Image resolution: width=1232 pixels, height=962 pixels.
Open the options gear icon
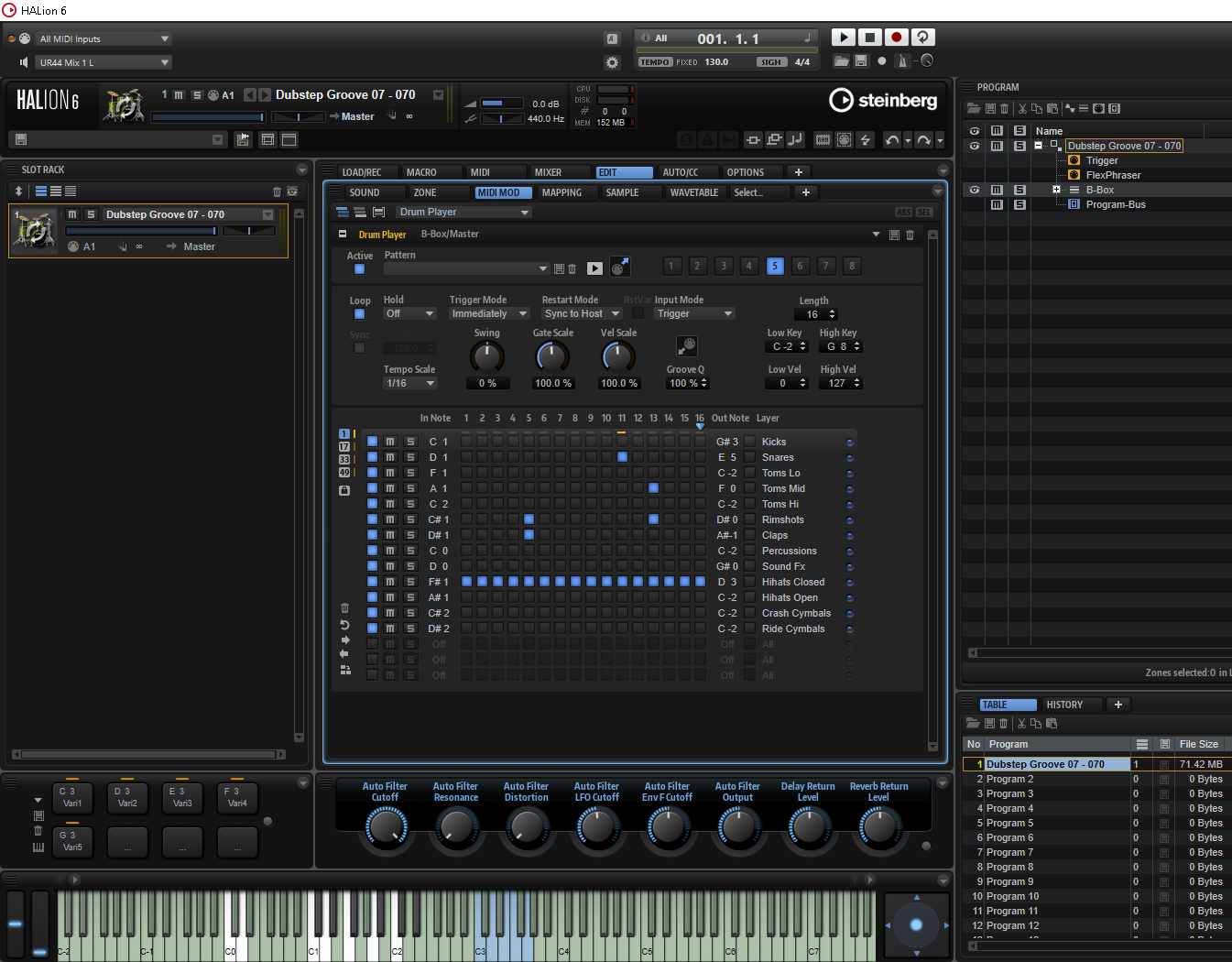coord(612,62)
